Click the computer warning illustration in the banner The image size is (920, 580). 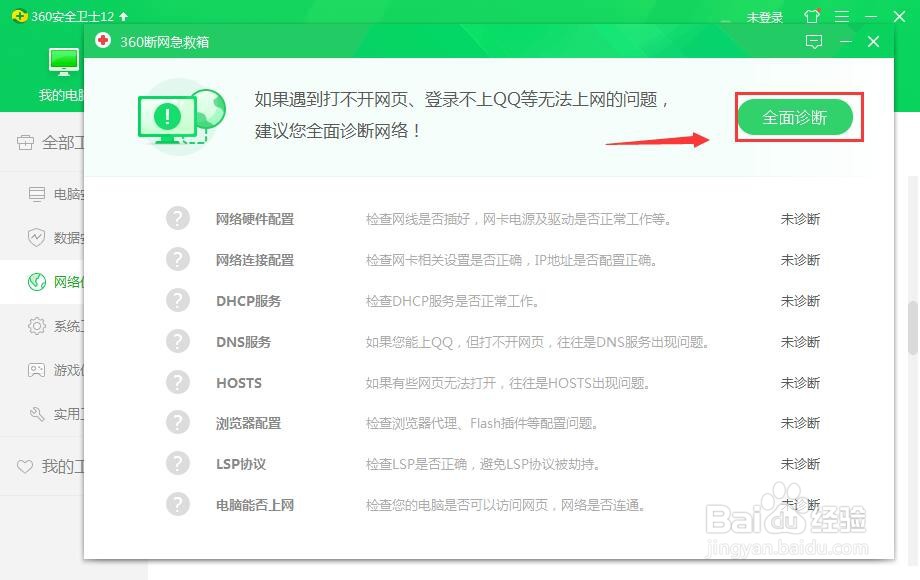(181, 117)
